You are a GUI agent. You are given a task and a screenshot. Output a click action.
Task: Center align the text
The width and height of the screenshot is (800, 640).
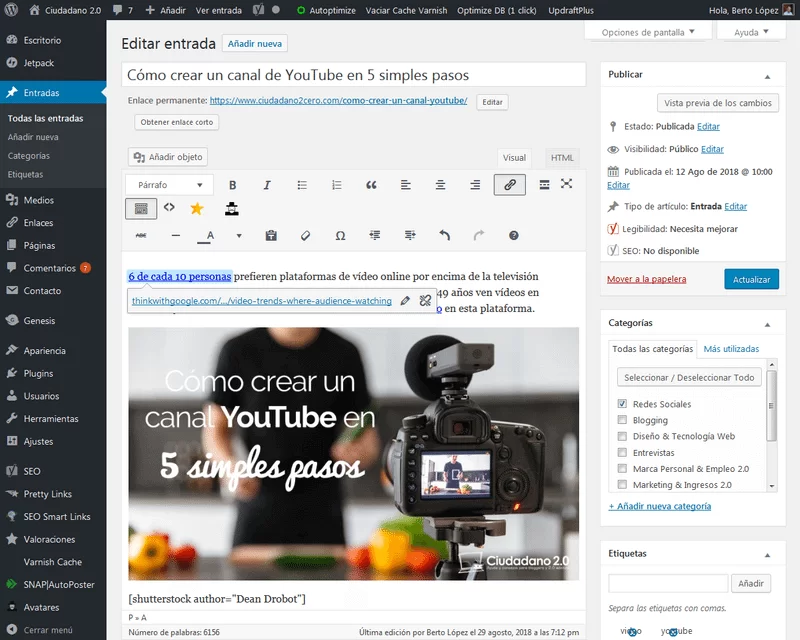click(440, 185)
